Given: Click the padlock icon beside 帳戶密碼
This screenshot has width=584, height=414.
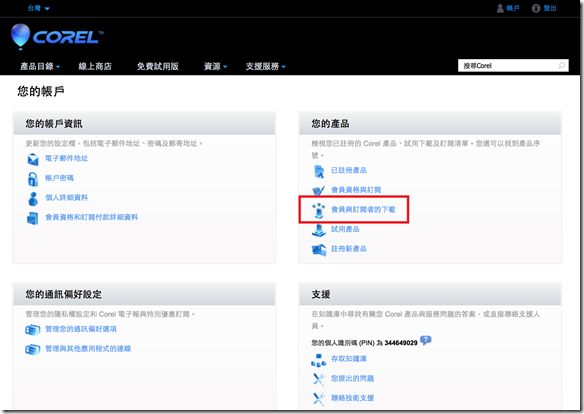Looking at the screenshot, I should coord(33,179).
